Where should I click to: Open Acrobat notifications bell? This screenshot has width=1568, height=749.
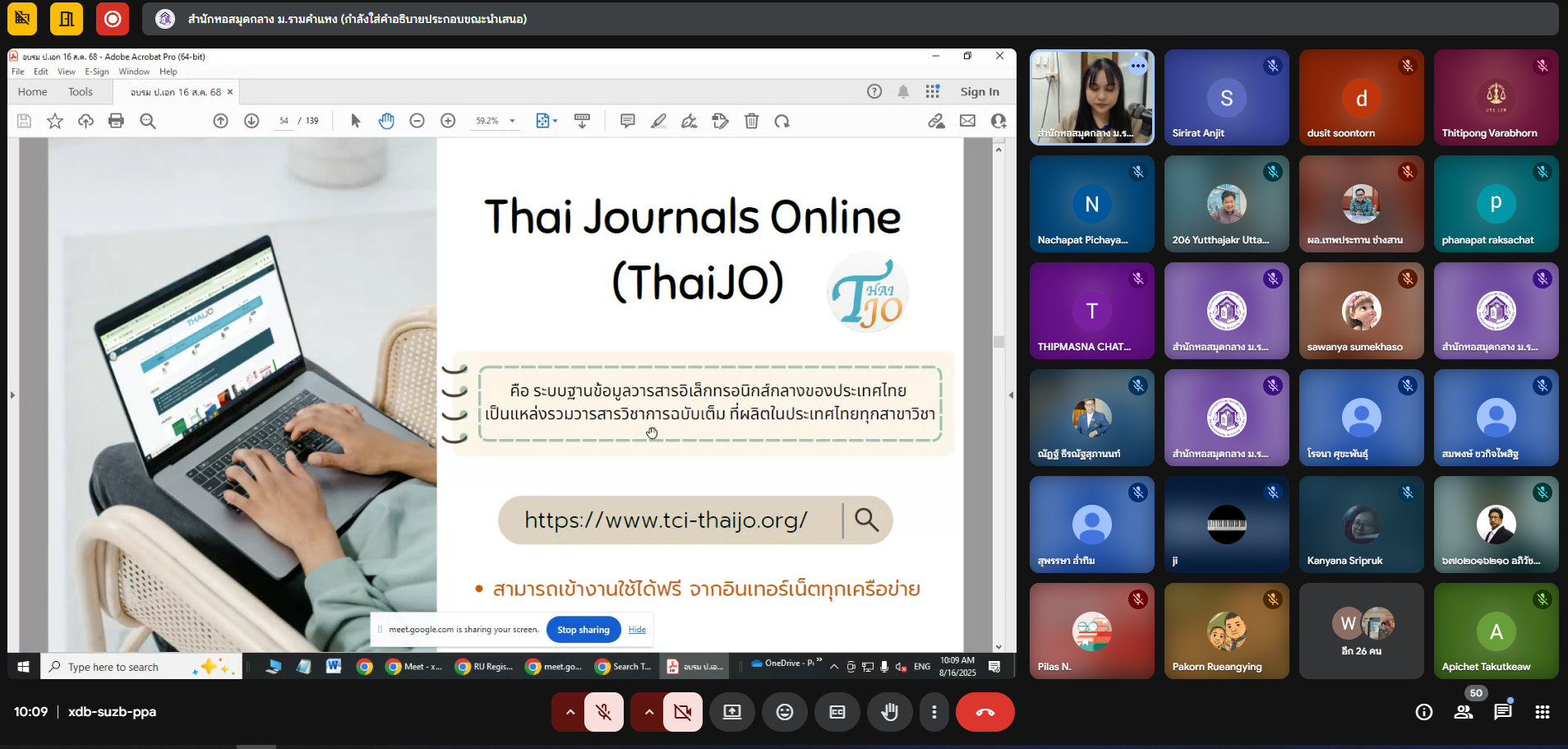pos(903,91)
